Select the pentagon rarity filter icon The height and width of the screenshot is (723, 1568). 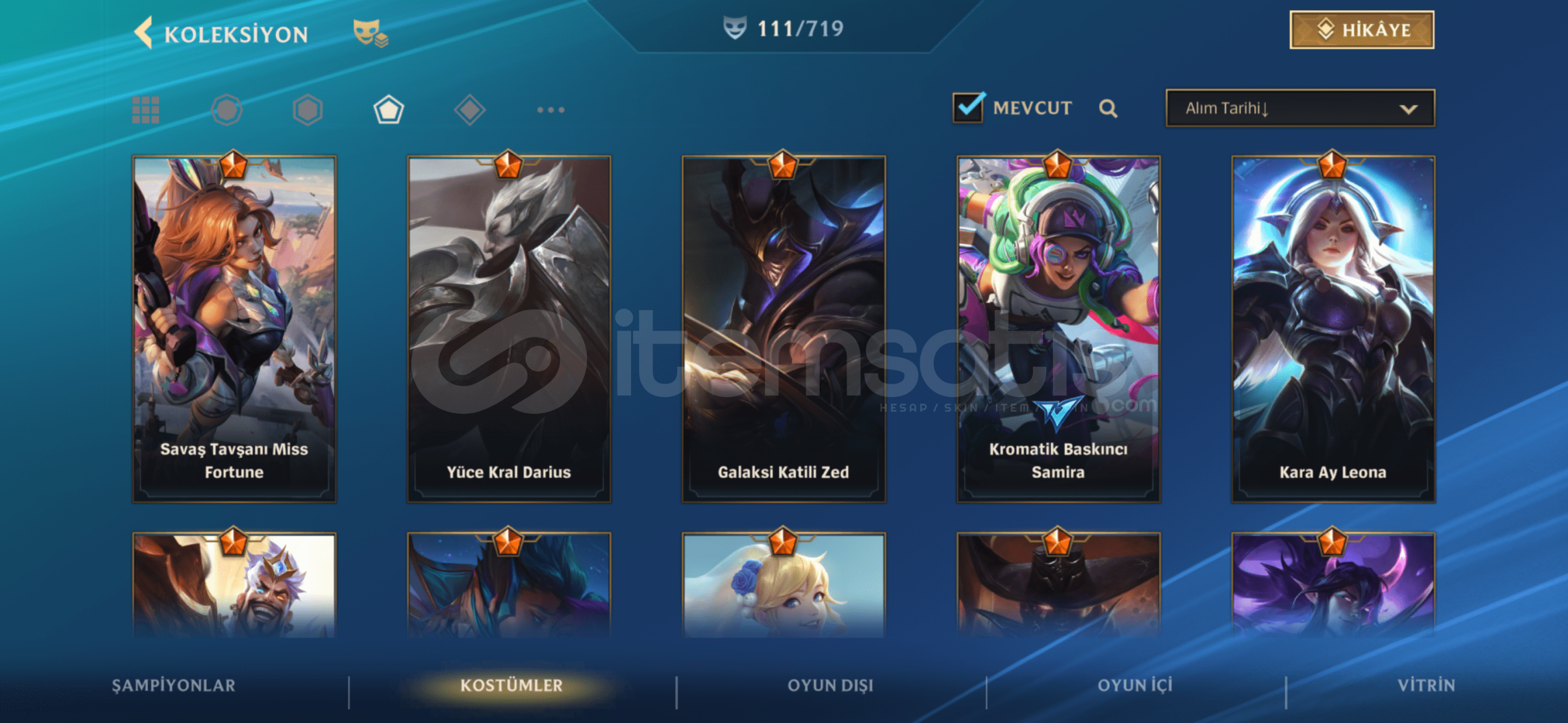388,110
